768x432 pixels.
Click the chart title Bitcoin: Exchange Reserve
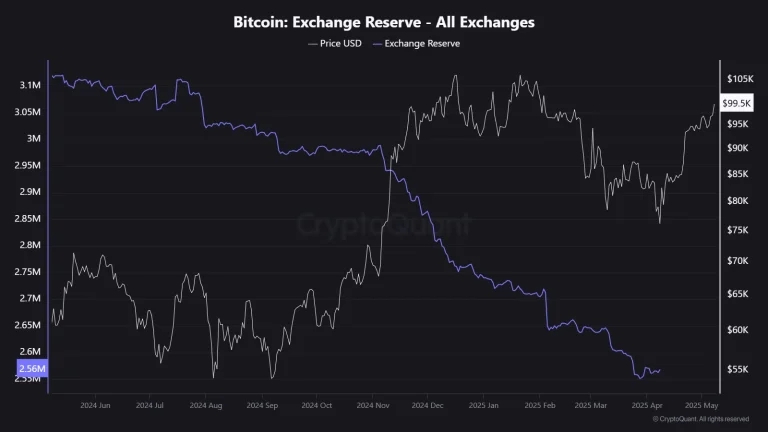pos(384,22)
